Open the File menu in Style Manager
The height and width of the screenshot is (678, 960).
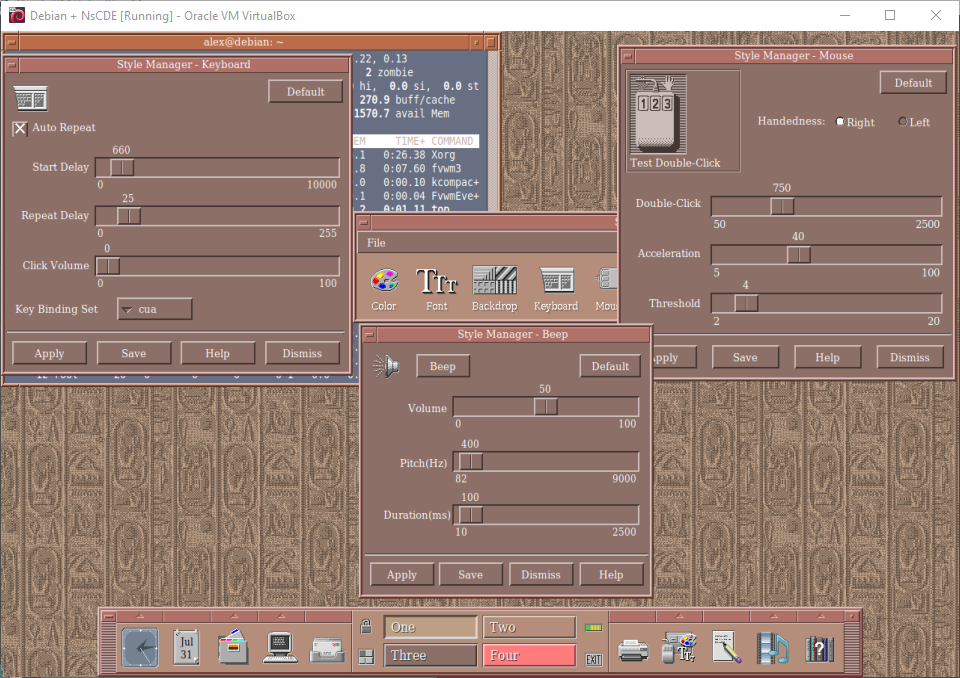(376, 243)
